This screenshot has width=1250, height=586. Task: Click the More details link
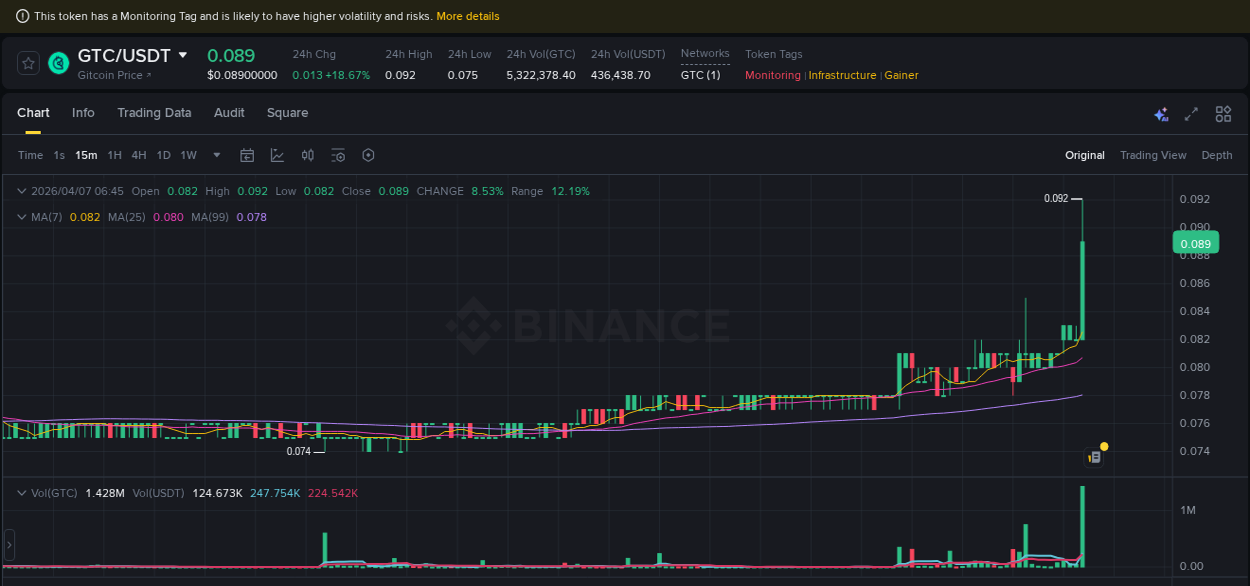(x=467, y=15)
